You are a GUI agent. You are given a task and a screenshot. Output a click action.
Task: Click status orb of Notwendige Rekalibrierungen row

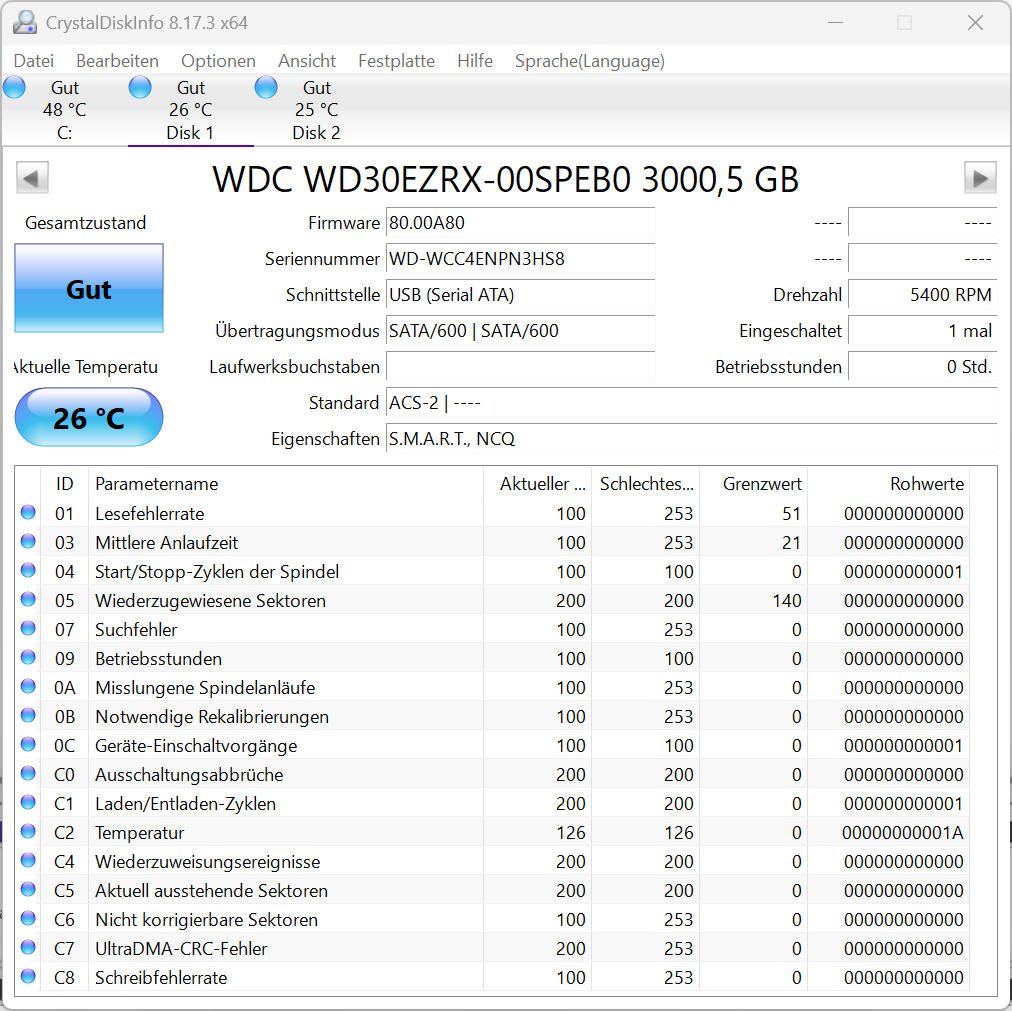pos(28,715)
